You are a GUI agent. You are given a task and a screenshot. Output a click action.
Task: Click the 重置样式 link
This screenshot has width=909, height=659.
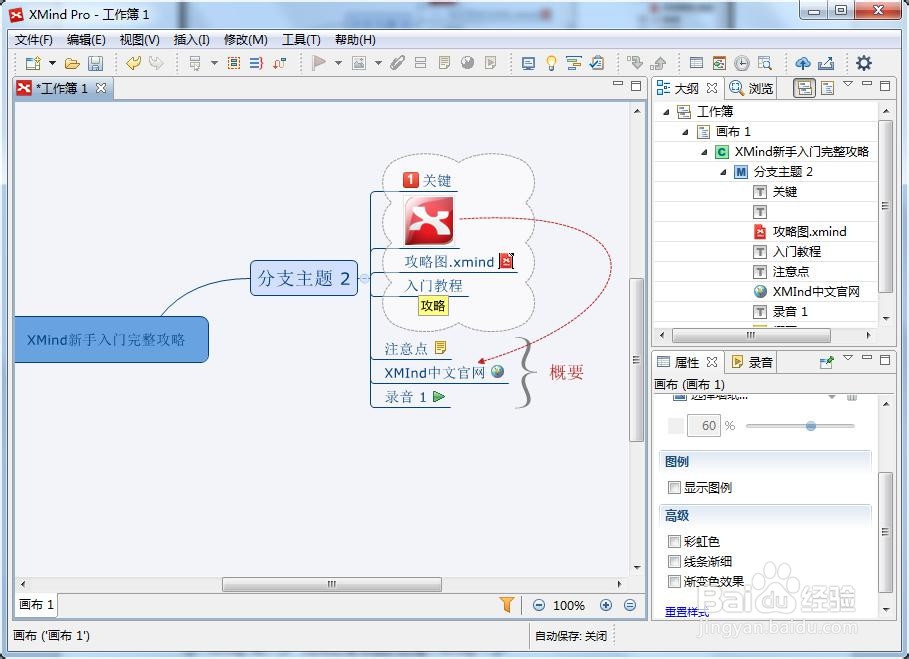pyautogui.click(x=686, y=611)
